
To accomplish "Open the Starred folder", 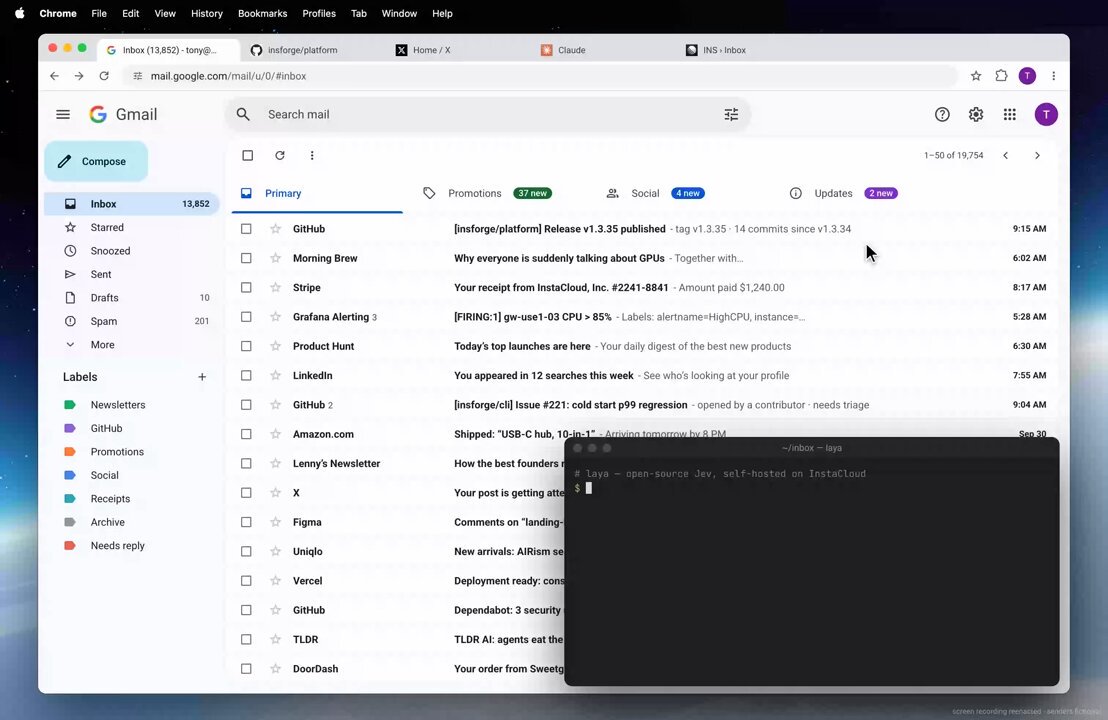I will coord(131,228).
